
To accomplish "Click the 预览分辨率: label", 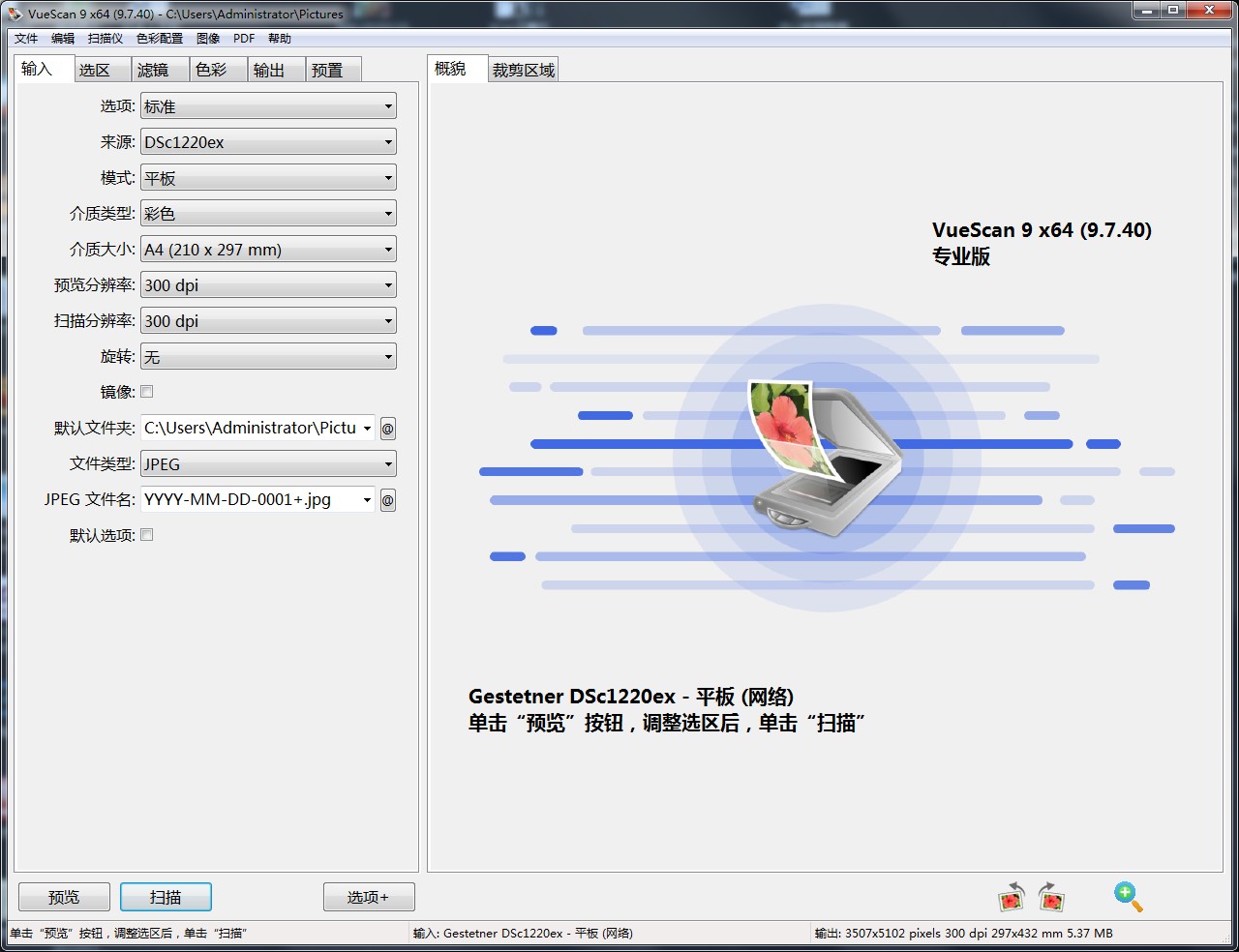I will coord(95,285).
